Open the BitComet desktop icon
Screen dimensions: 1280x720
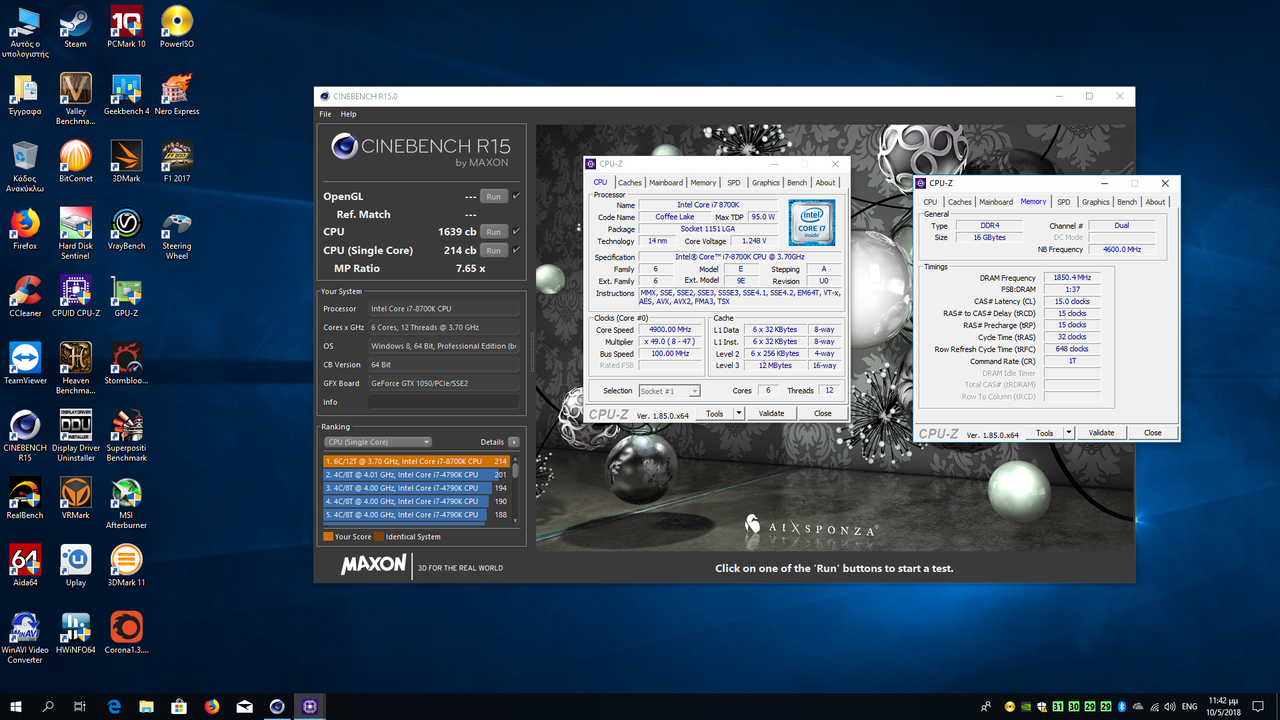pyautogui.click(x=75, y=161)
